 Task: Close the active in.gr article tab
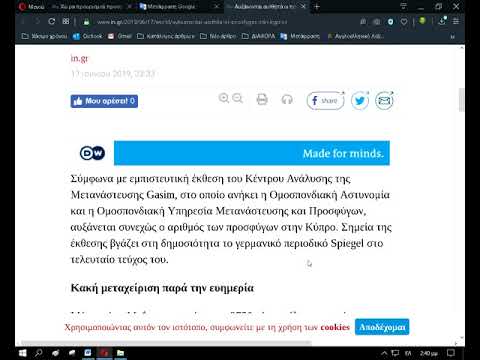(303, 6)
